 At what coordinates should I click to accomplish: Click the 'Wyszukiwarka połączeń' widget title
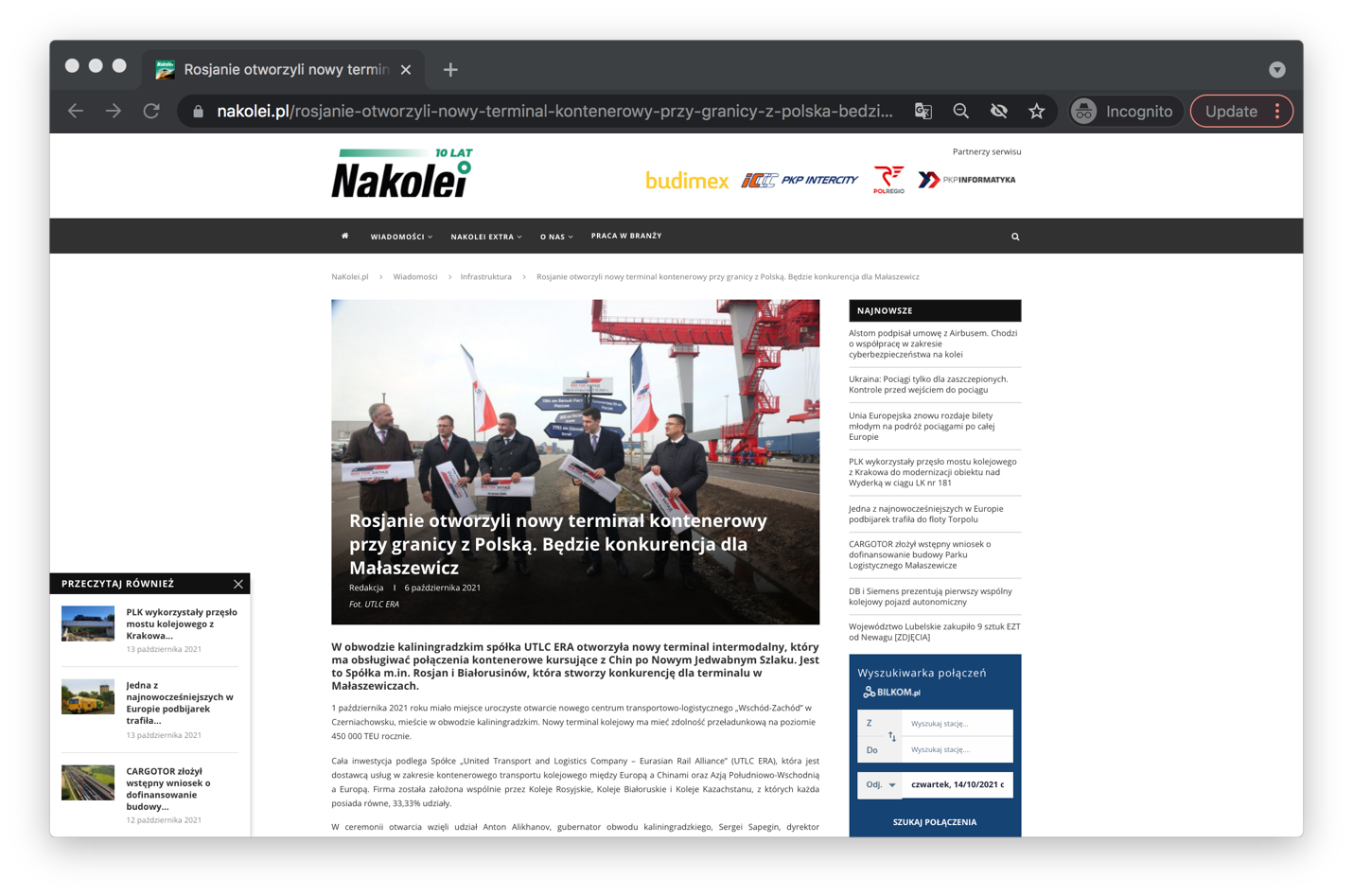click(922, 673)
